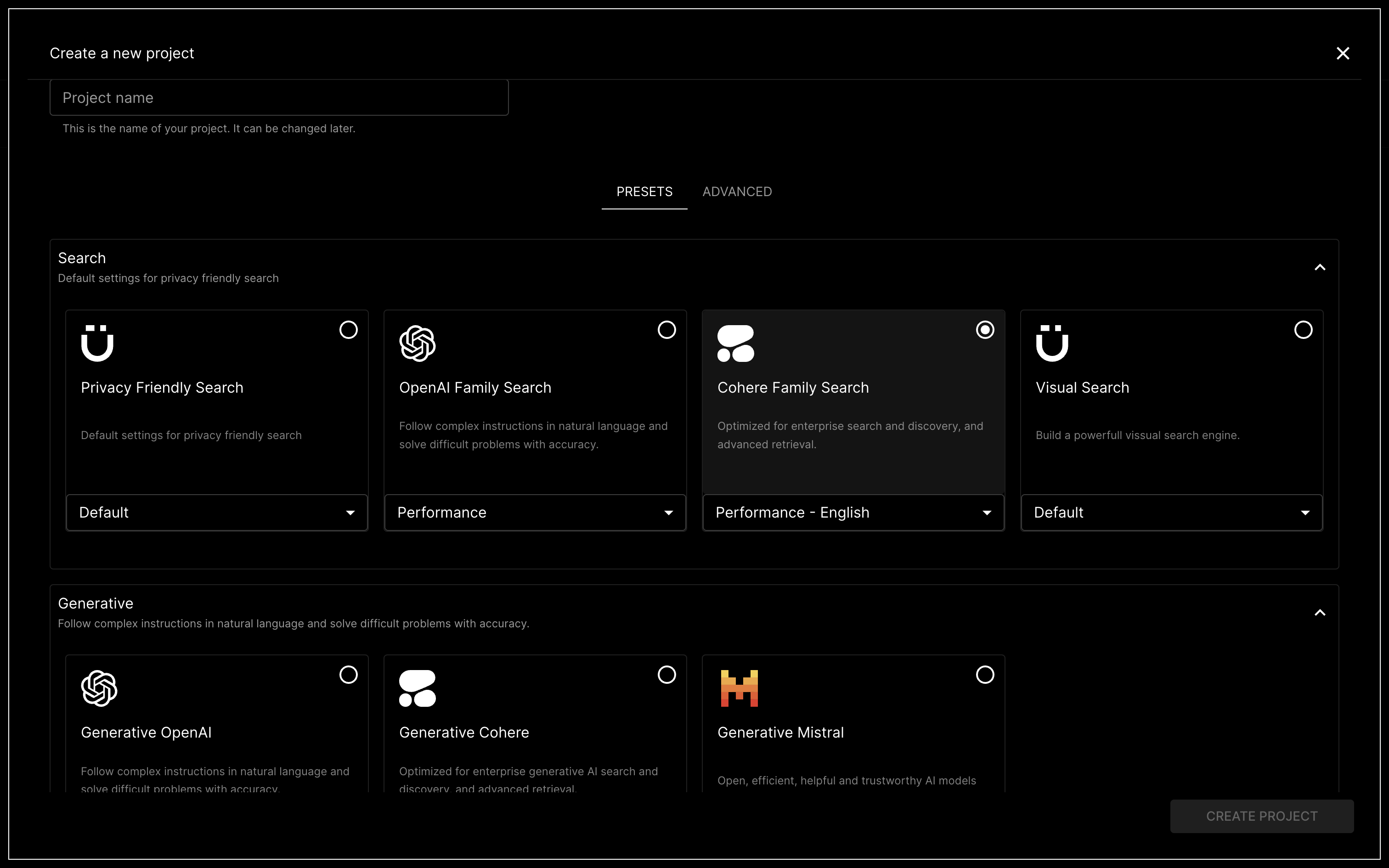This screenshot has width=1389, height=868.
Task: Collapse the Search presets section
Action: [x=1320, y=267]
